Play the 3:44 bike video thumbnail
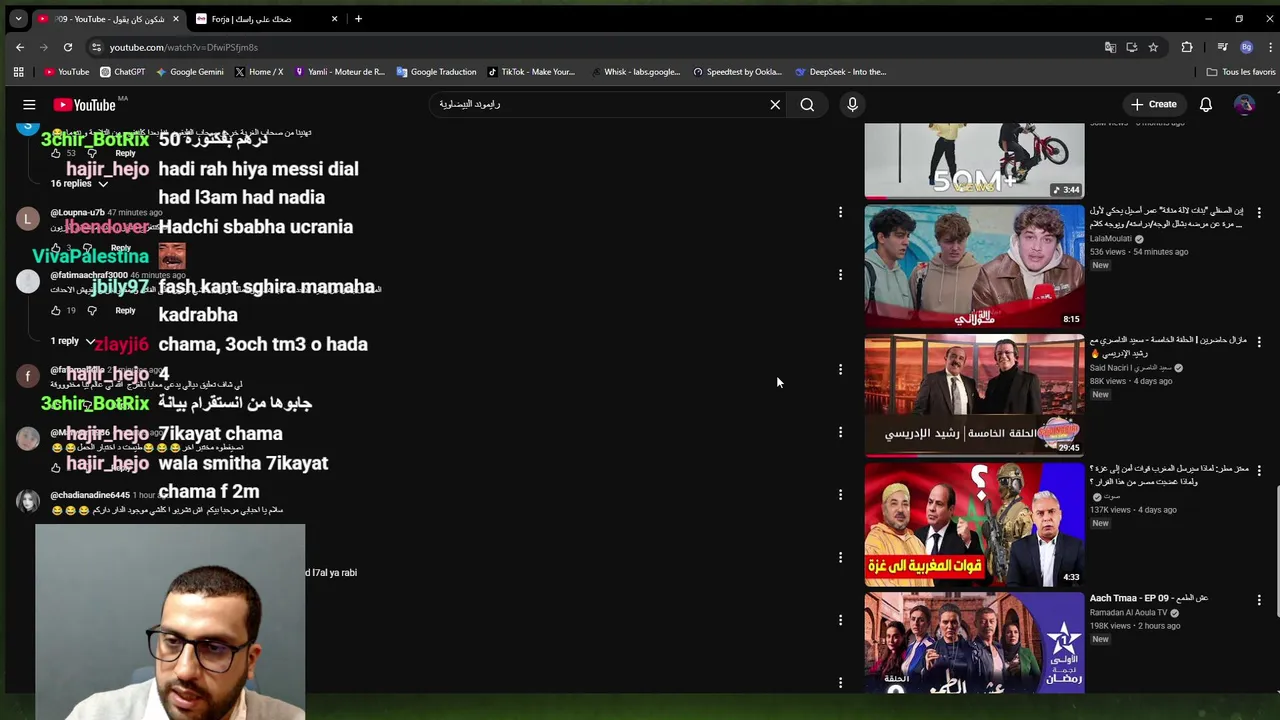 coord(974,161)
